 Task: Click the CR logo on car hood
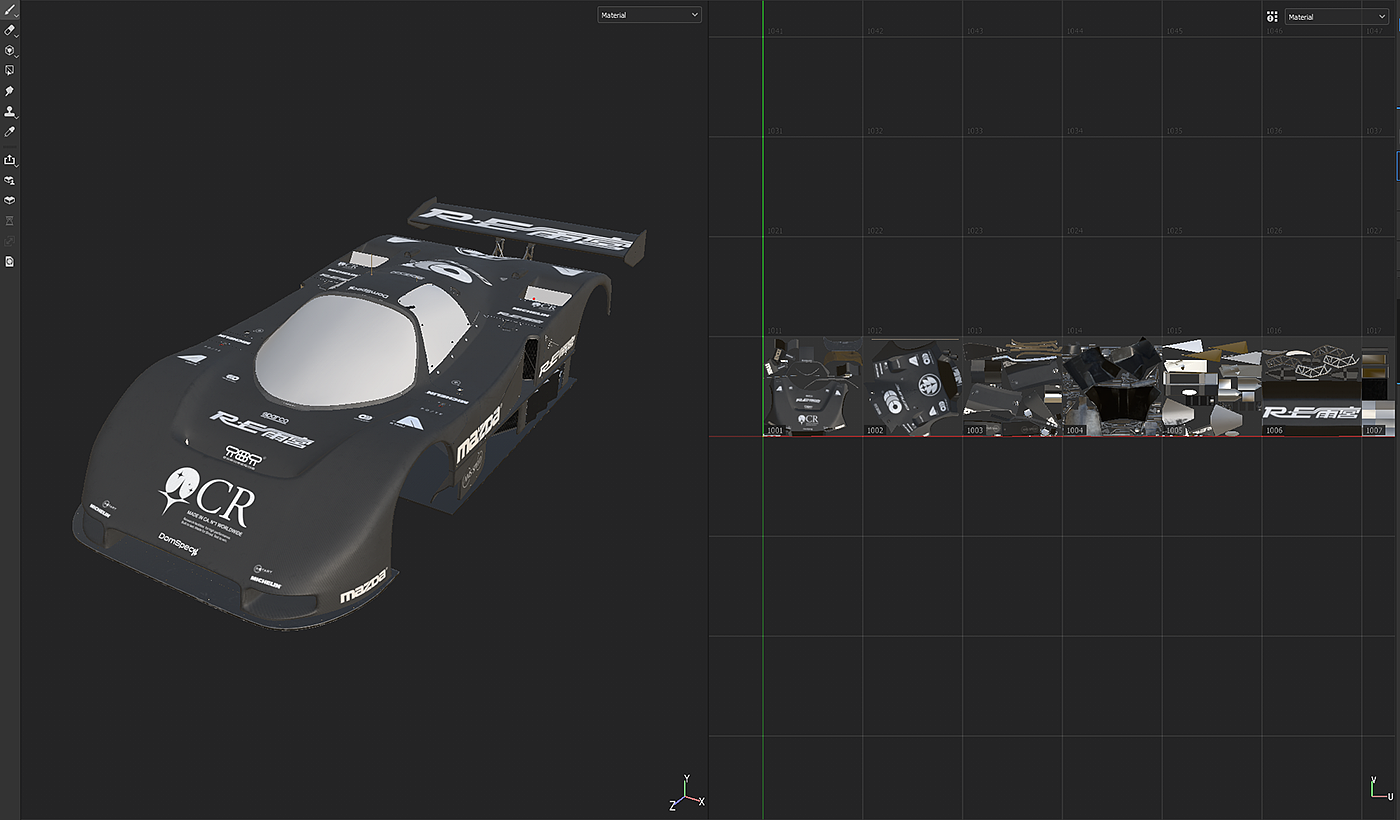tap(210, 495)
